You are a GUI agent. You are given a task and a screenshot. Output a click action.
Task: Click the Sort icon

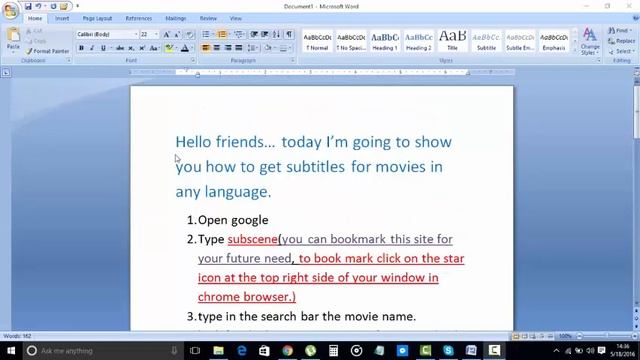pyautogui.click(x=277, y=34)
